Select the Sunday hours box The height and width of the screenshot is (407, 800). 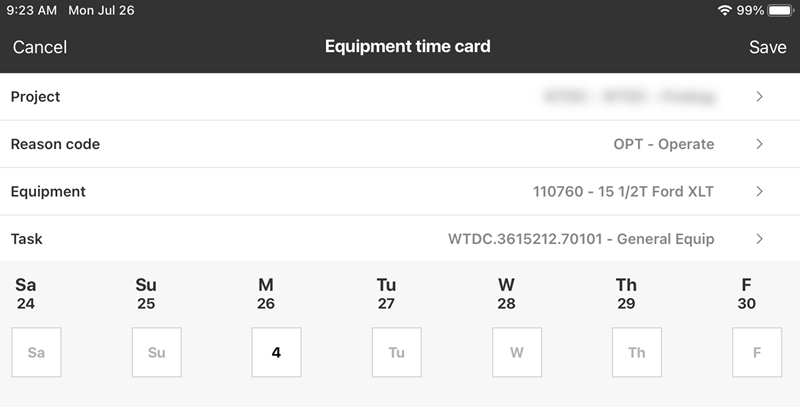pos(156,352)
